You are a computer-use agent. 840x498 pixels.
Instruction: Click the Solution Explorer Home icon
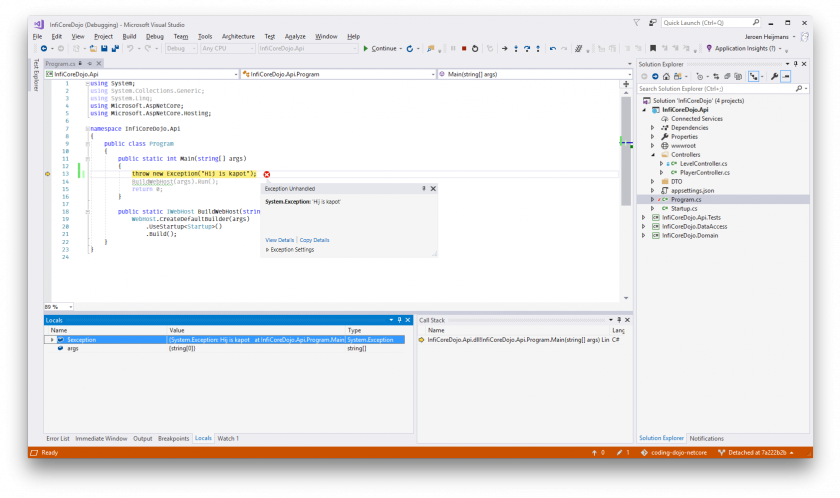(666, 77)
